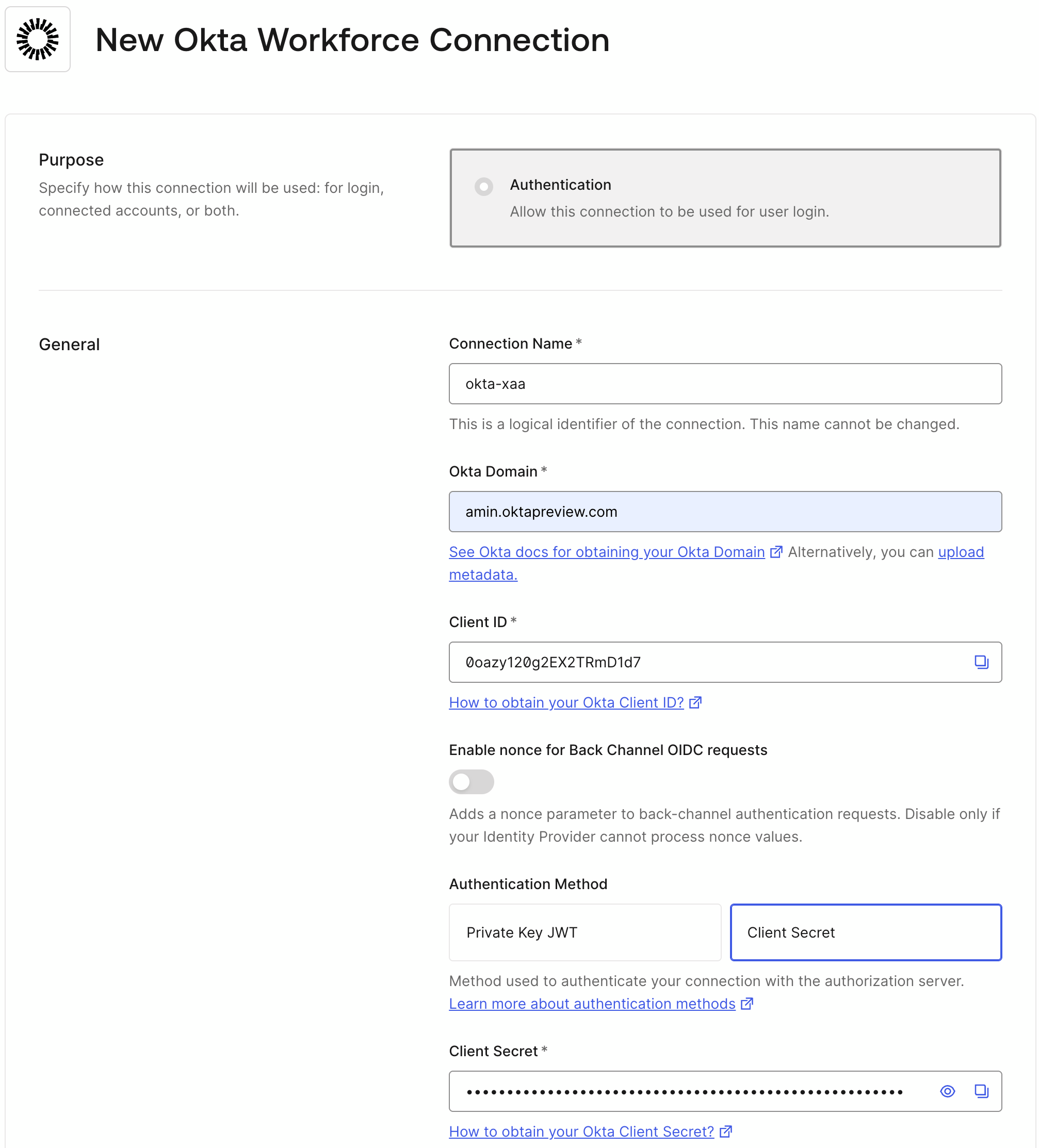Image resolution: width=1039 pixels, height=1148 pixels.
Task: Click the Enable nonce for Back Channel label
Action: (608, 750)
